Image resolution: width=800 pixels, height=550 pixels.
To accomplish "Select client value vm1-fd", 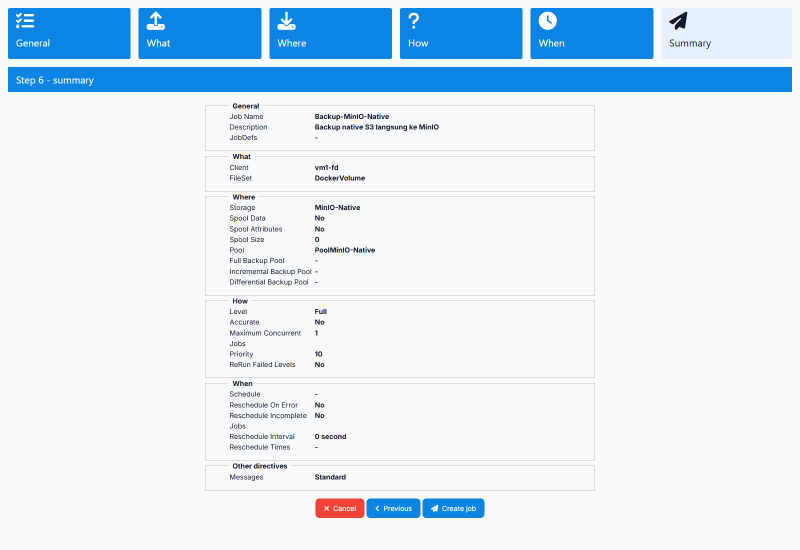I will (x=327, y=167).
